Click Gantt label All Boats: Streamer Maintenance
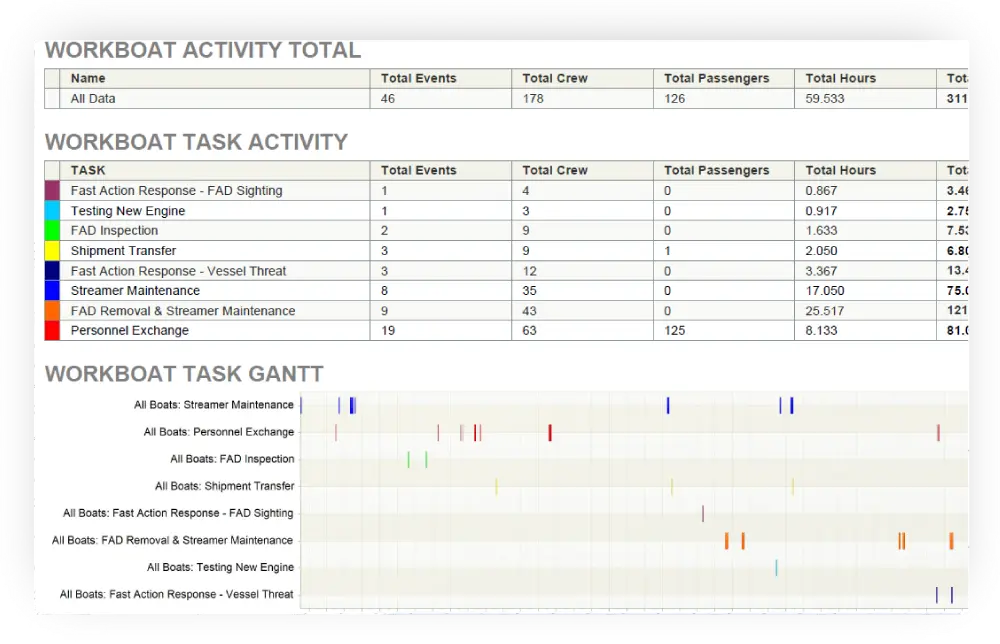1000x644 pixels. coord(214,405)
